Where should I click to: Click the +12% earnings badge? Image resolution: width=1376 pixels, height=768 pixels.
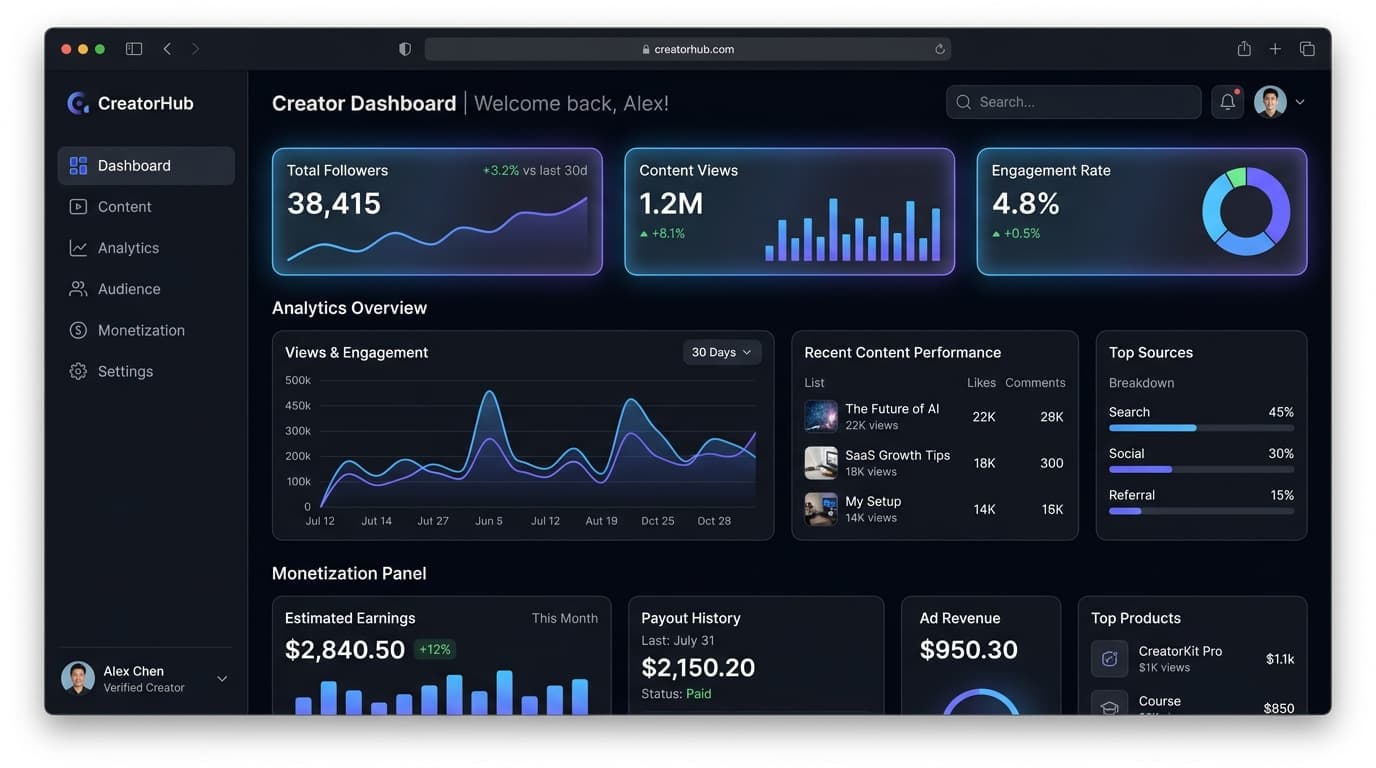click(435, 649)
